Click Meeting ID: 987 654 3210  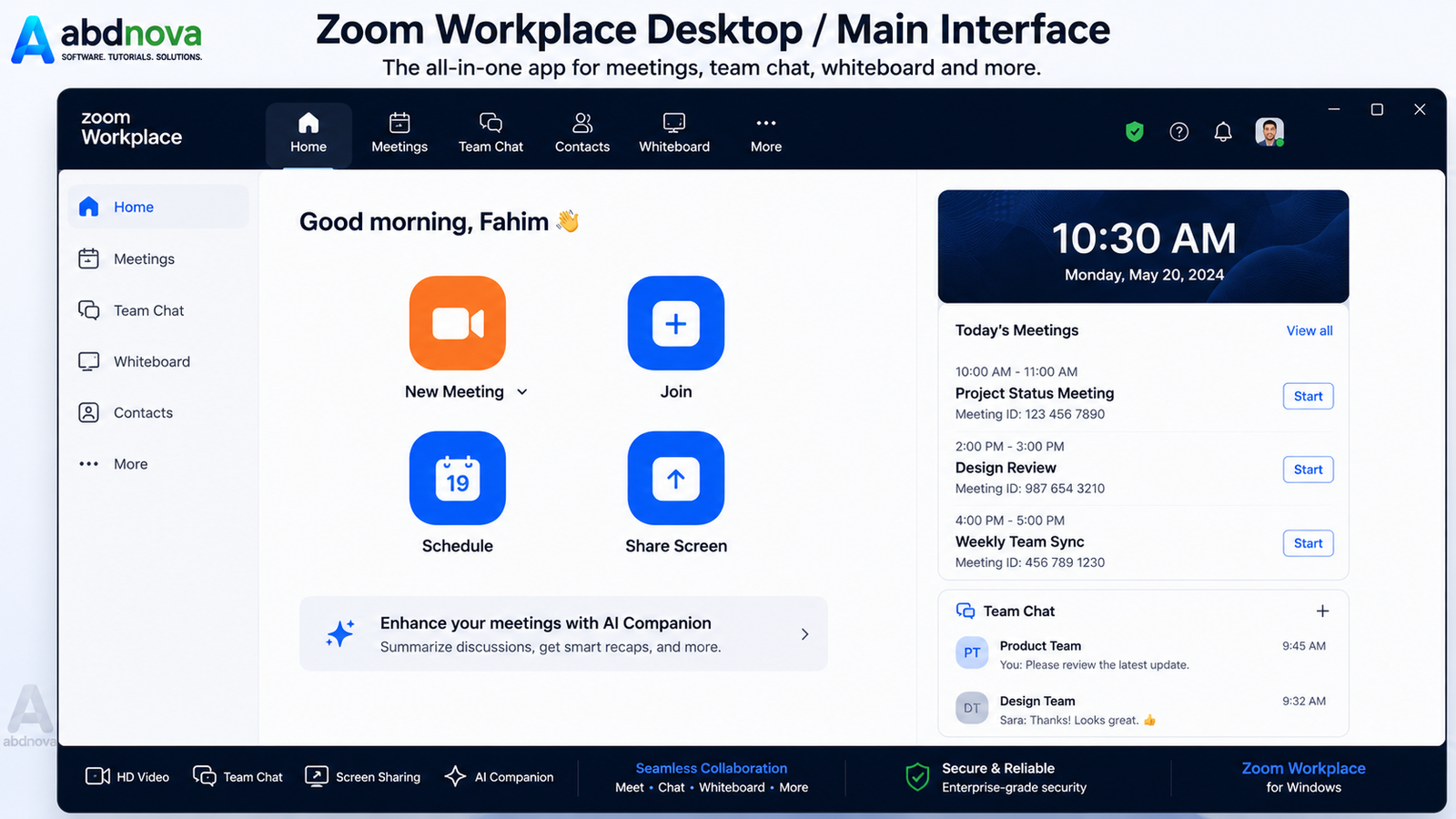click(1030, 489)
